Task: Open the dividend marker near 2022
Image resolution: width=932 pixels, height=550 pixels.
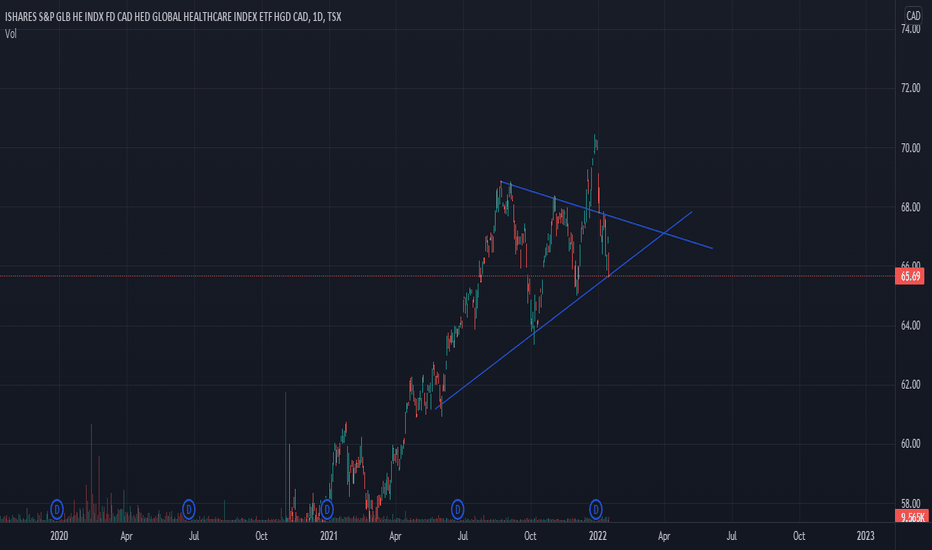Action: pos(596,510)
